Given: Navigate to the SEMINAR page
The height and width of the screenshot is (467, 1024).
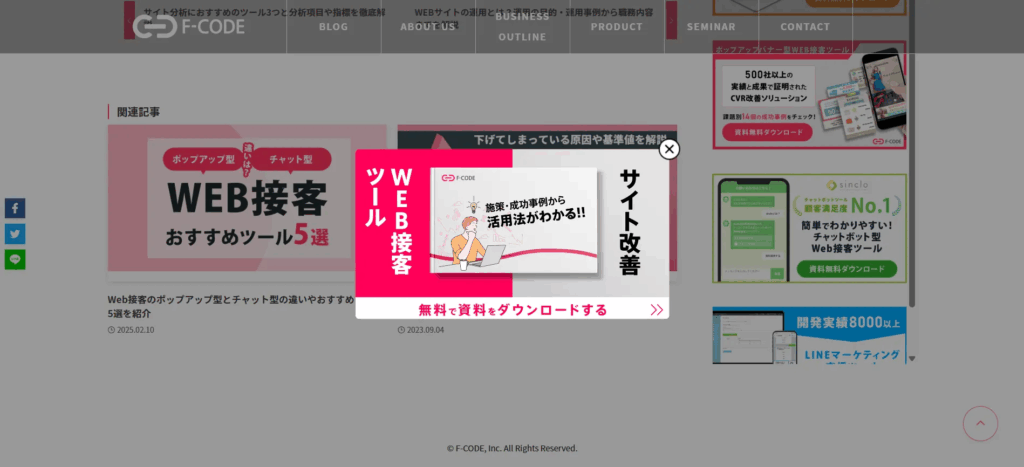Looking at the screenshot, I should click(x=711, y=27).
